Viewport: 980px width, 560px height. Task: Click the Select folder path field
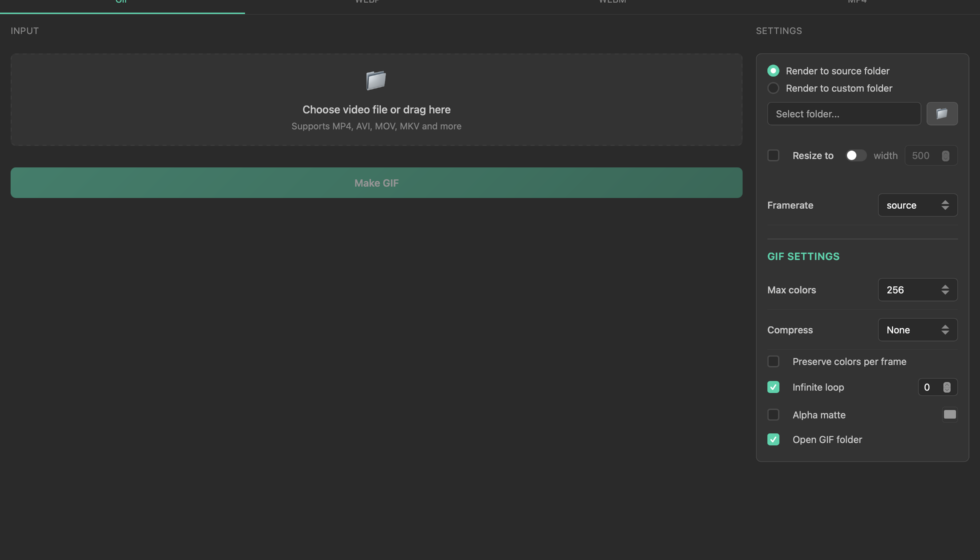coord(844,114)
